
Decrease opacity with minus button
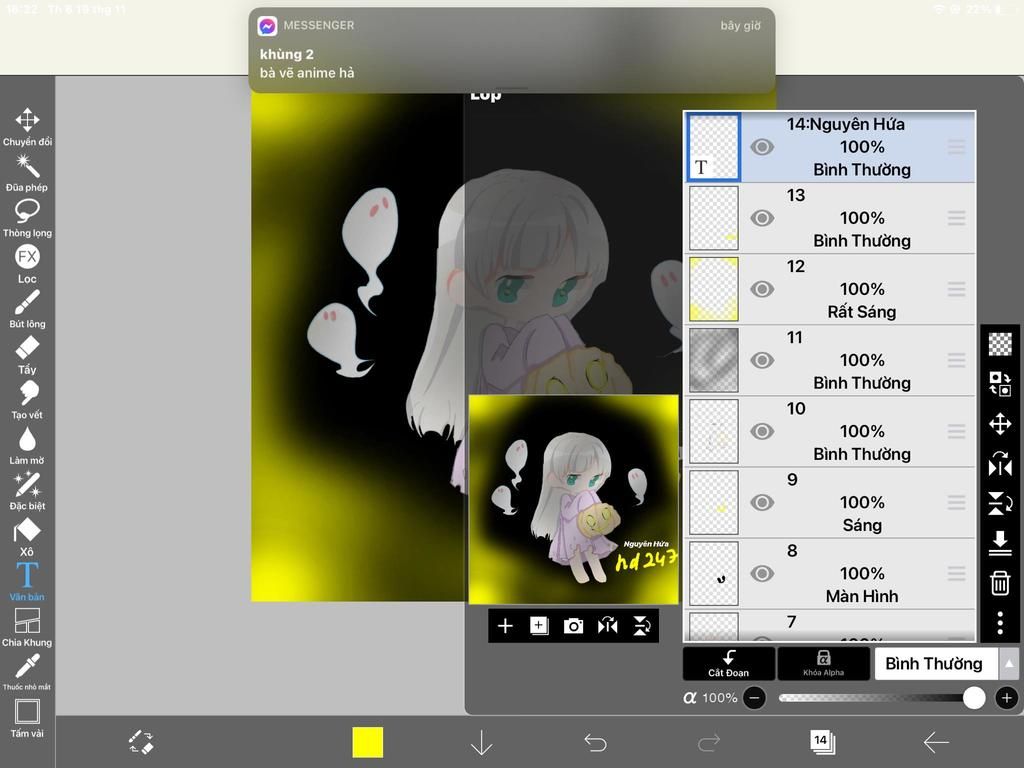[x=754, y=697]
